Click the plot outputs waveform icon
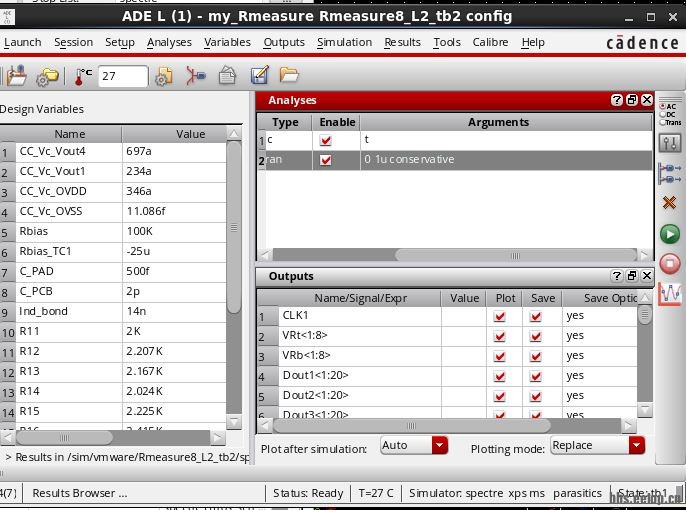This screenshot has height=510, width=686. tap(670, 293)
